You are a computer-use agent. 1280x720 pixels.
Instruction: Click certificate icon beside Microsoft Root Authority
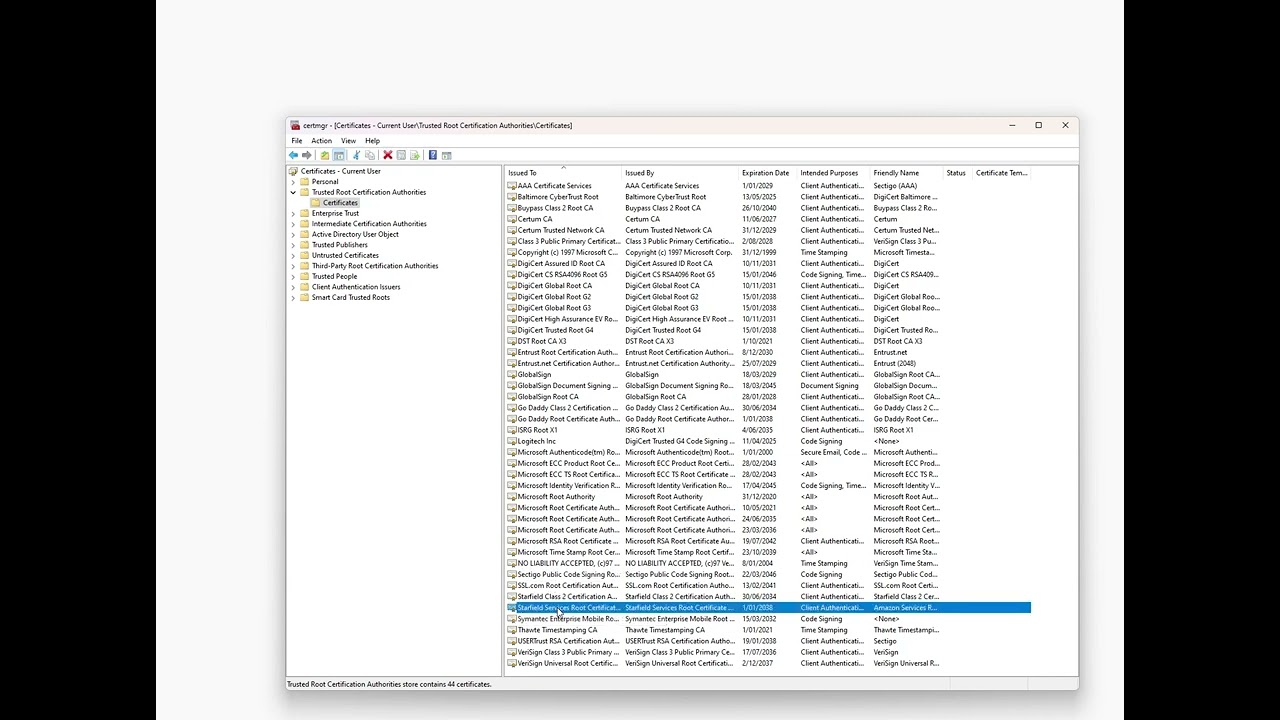click(512, 497)
